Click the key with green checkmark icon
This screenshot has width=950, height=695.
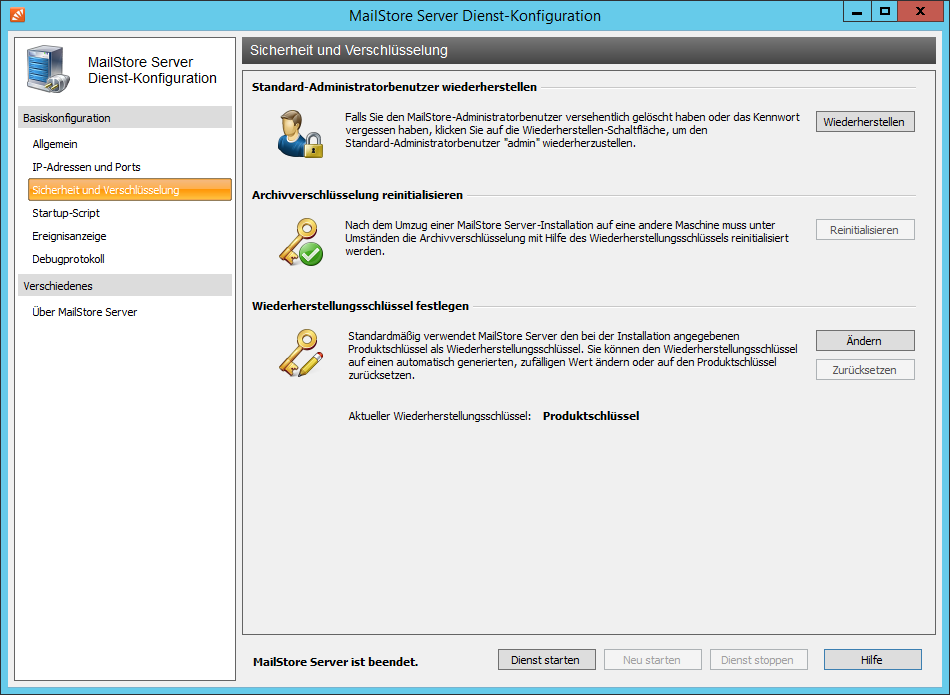pos(301,242)
